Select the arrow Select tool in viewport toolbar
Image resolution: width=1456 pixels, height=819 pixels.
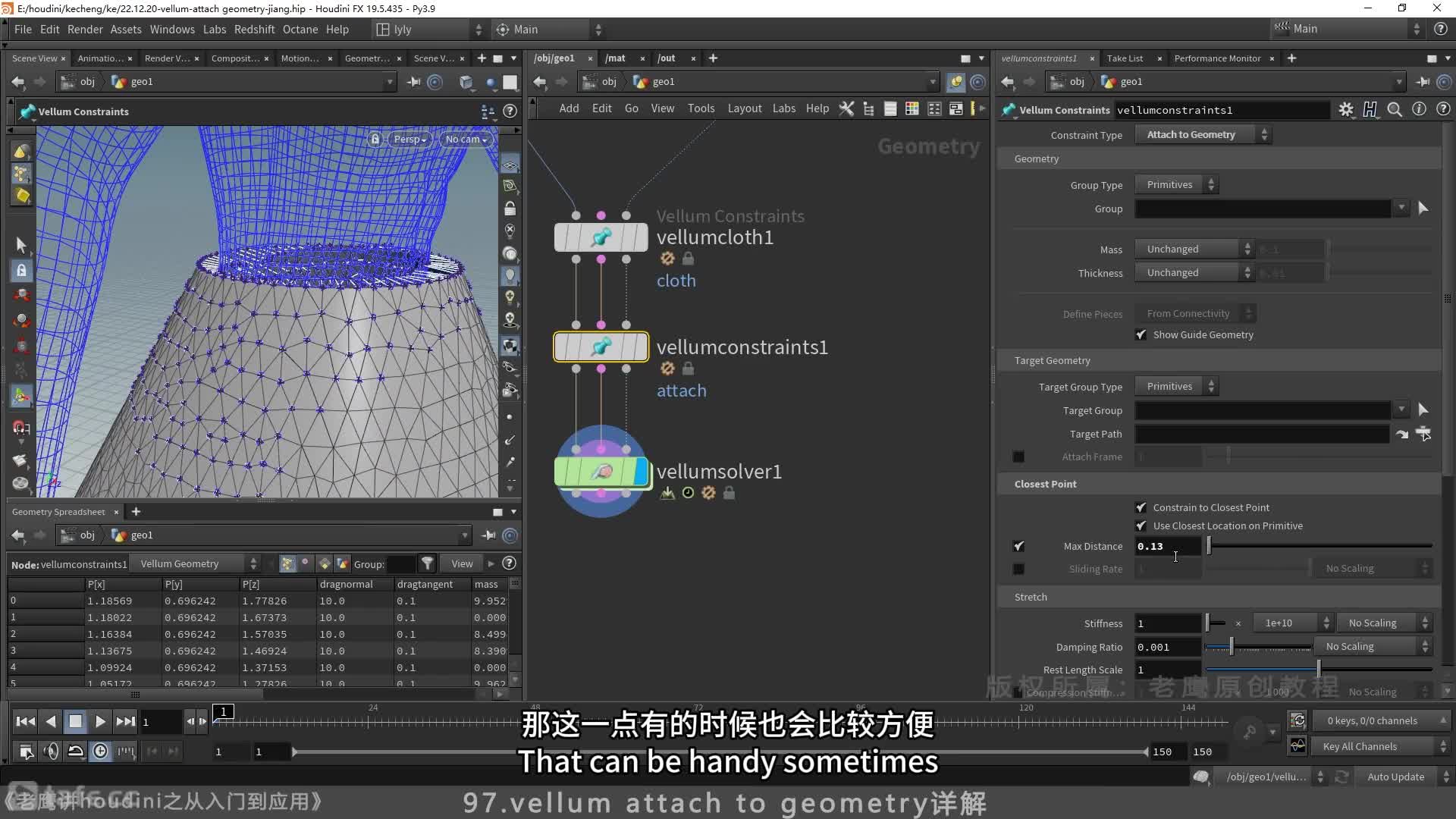point(20,244)
